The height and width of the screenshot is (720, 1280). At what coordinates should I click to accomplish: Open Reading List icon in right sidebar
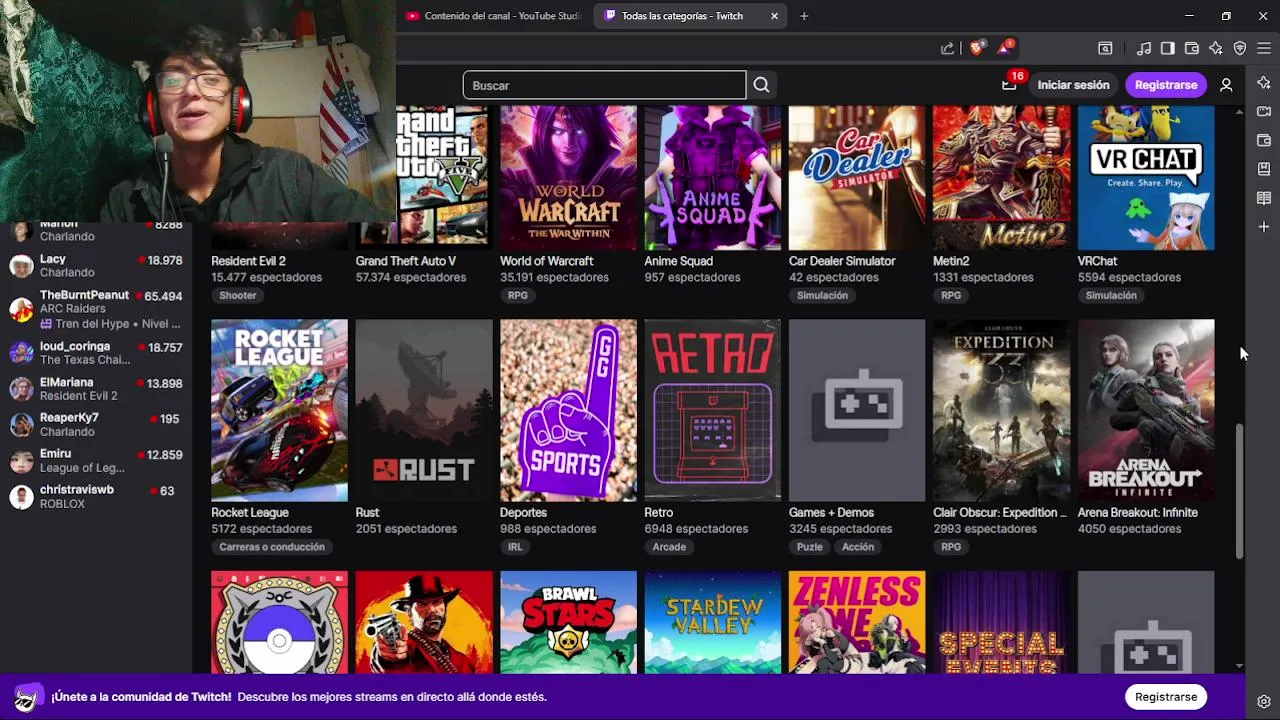point(1264,198)
